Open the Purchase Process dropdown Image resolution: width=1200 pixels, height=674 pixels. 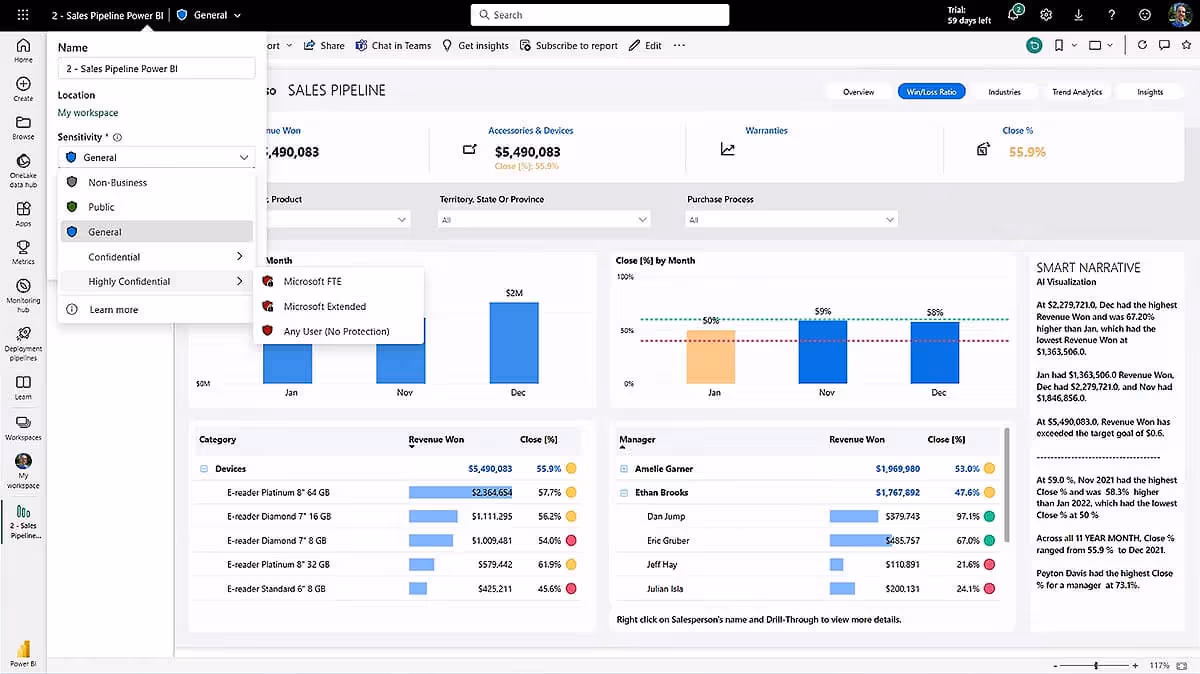890,219
